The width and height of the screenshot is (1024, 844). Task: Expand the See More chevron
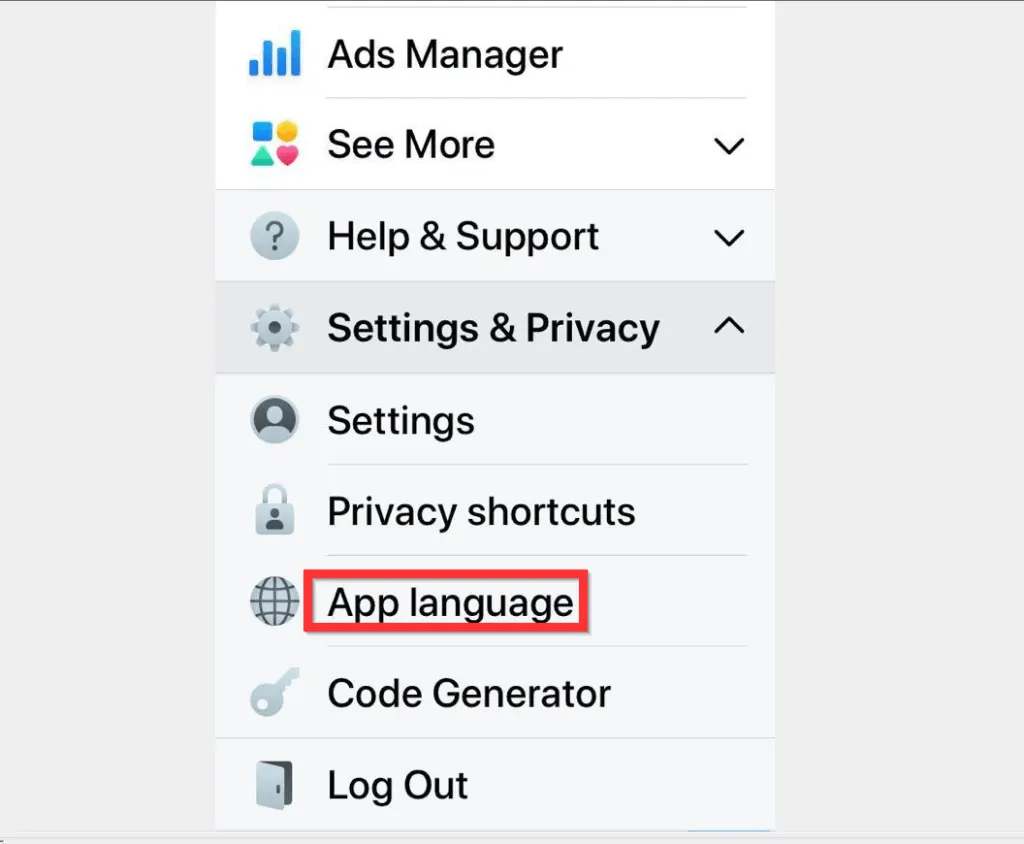pyautogui.click(x=729, y=146)
